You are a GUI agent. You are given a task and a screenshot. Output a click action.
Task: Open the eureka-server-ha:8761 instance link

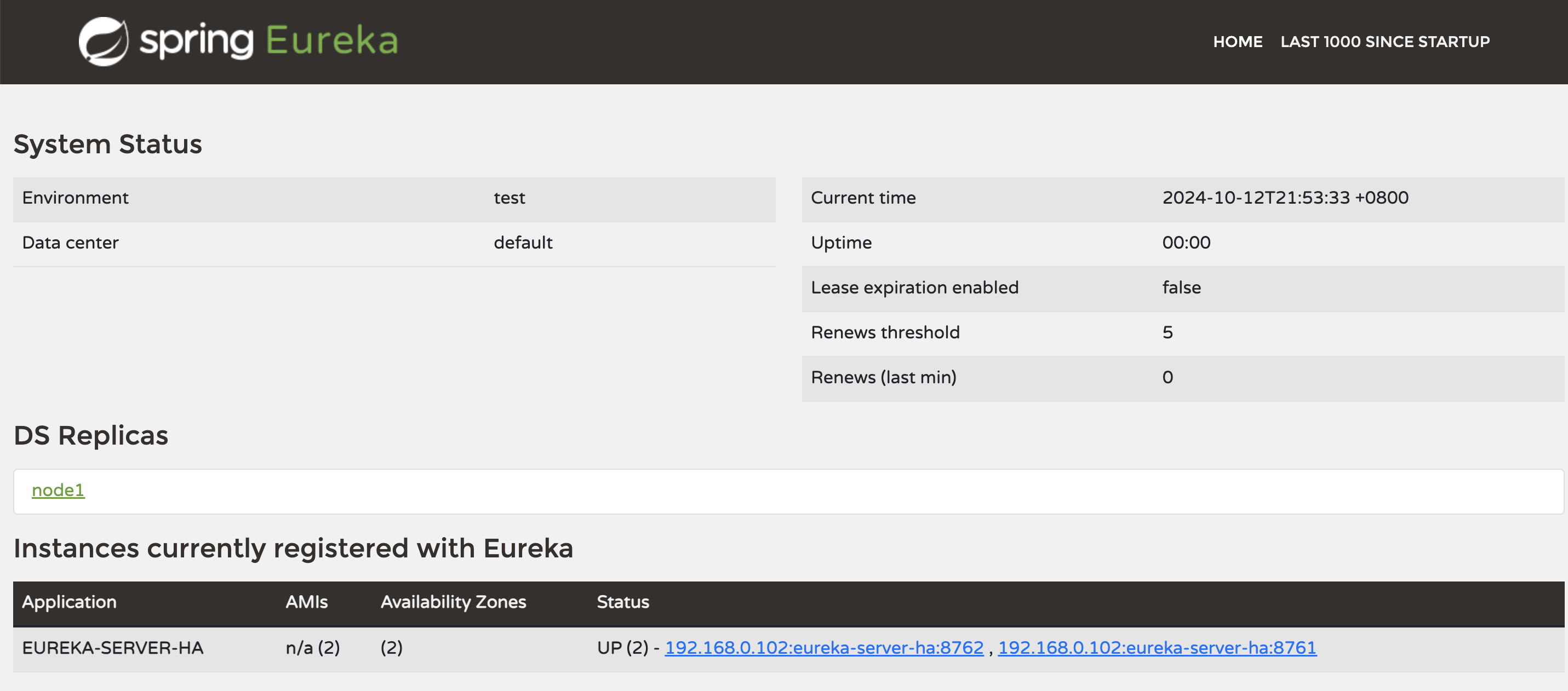(x=1157, y=648)
